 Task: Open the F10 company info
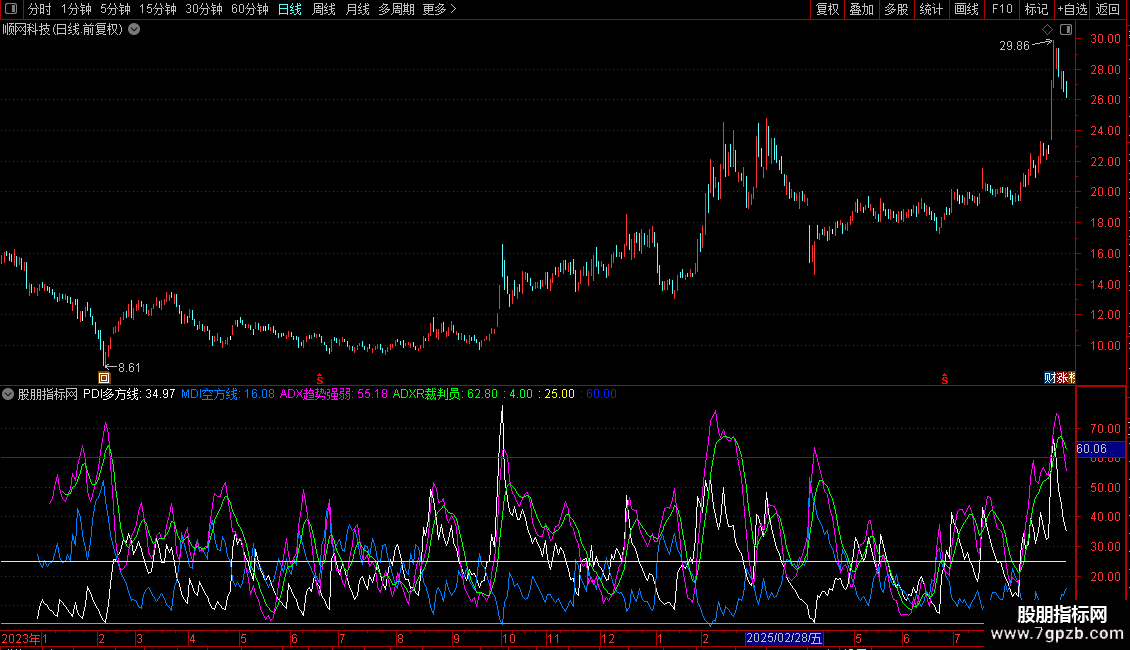pyautogui.click(x=1001, y=9)
